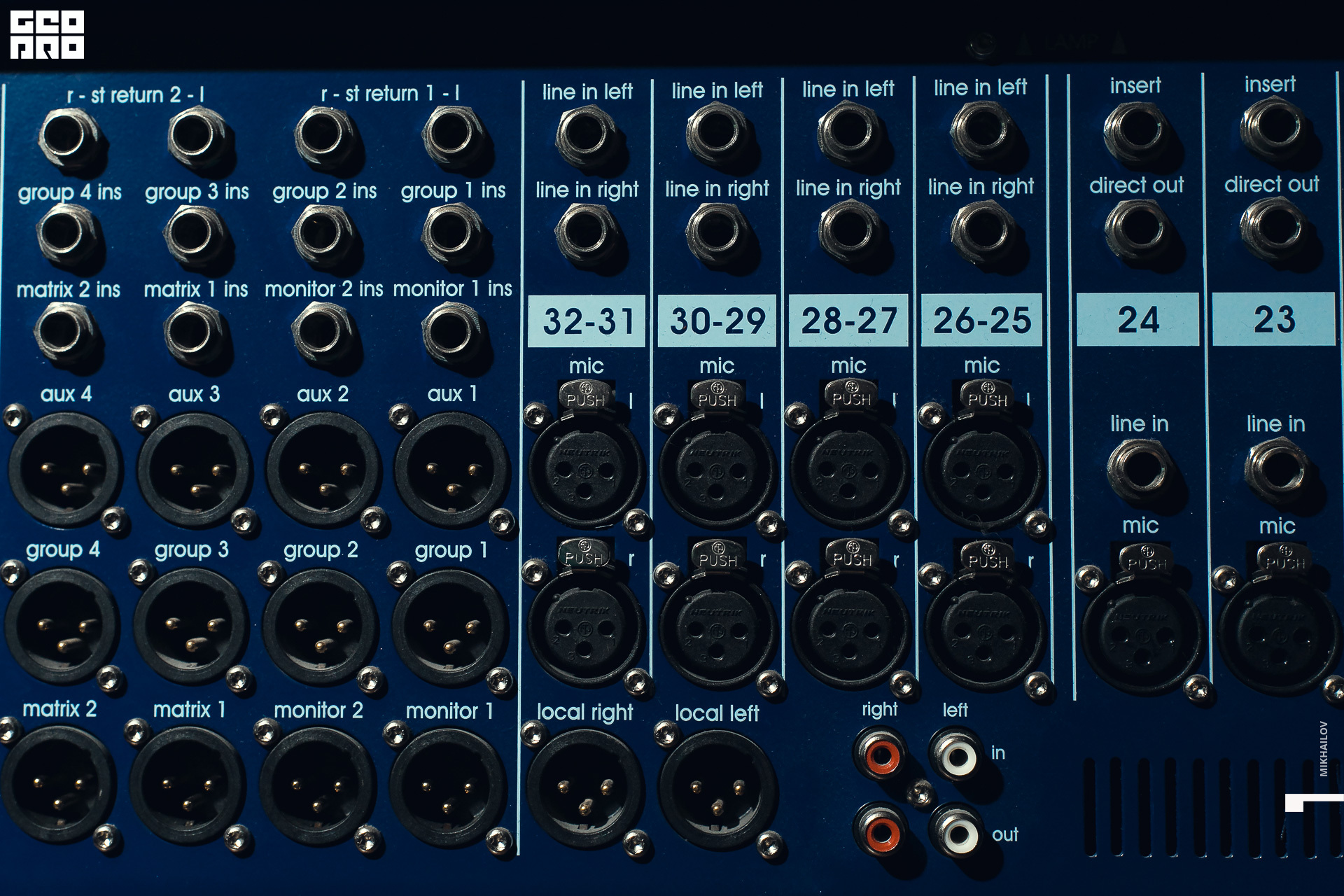Viewport: 1344px width, 896px height.
Task: Click the local right XLR connector
Action: click(x=585, y=788)
